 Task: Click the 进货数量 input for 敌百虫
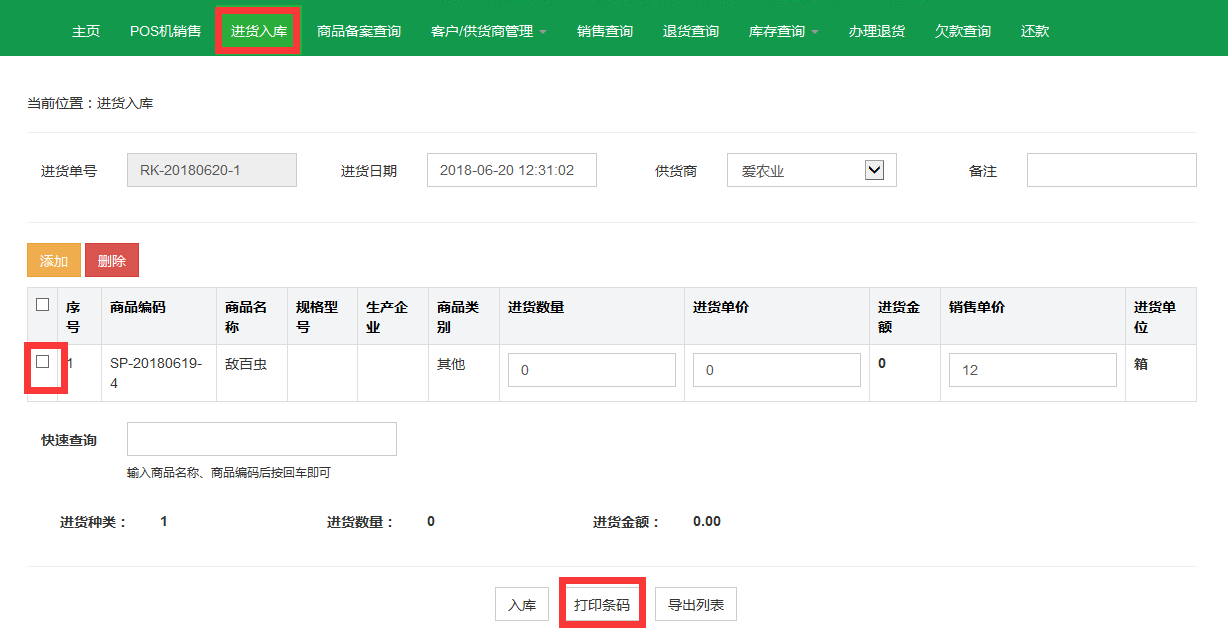[x=592, y=370]
